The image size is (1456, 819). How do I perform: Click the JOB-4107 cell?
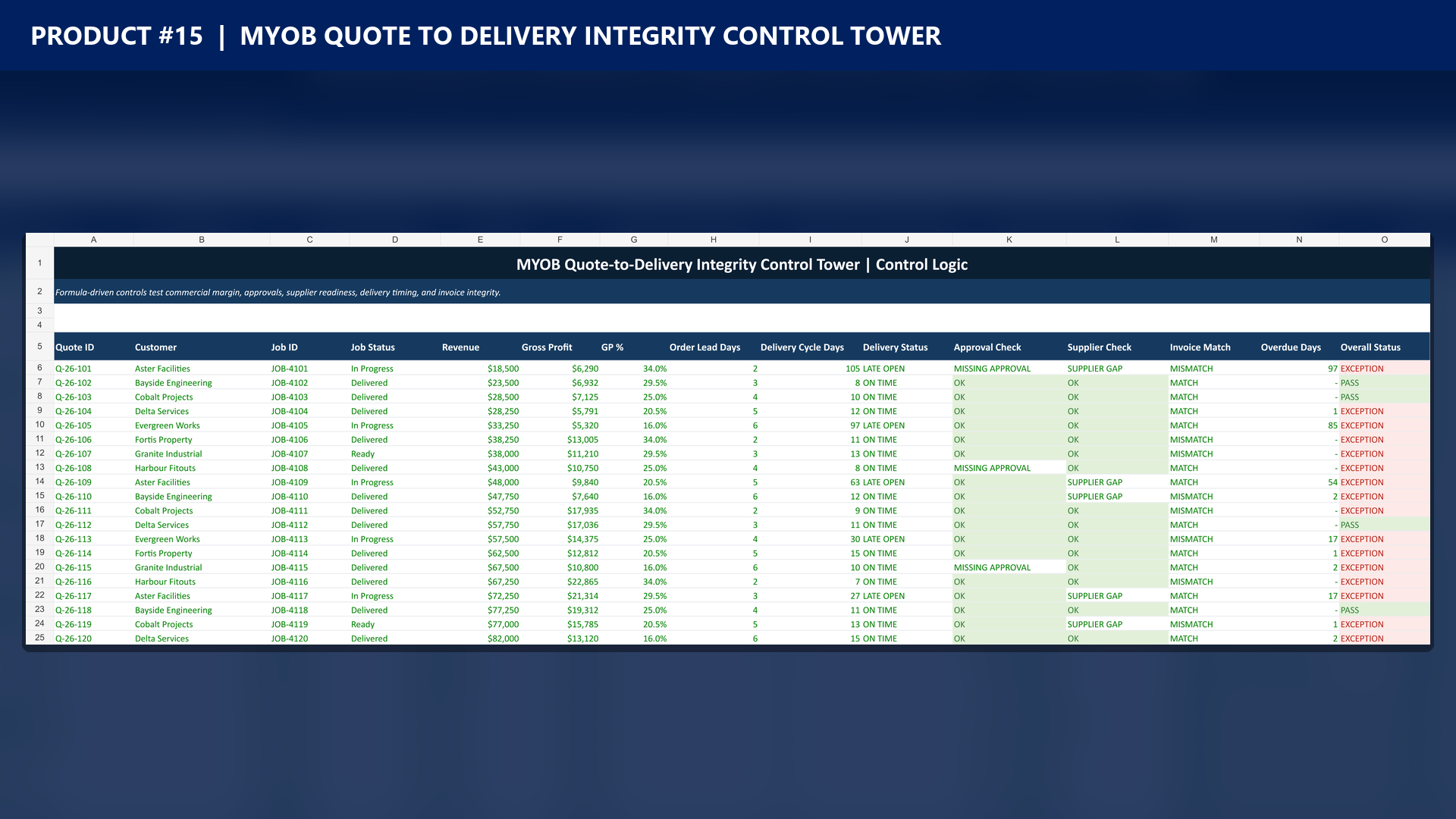(x=309, y=454)
